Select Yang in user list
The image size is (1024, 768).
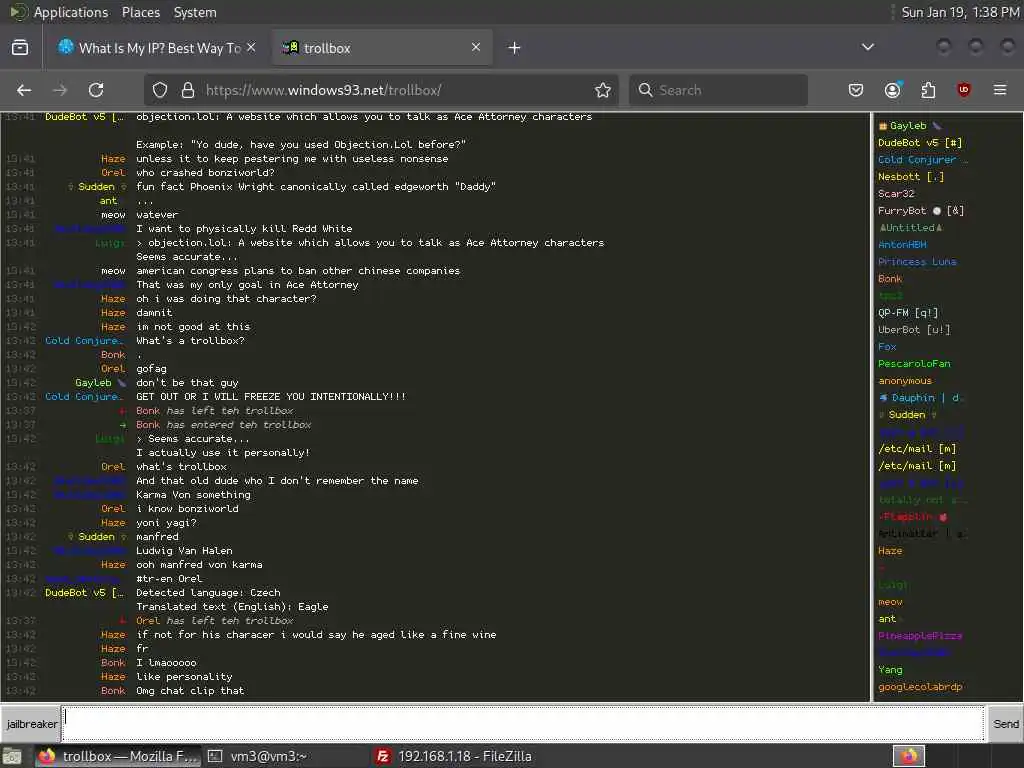click(890, 669)
